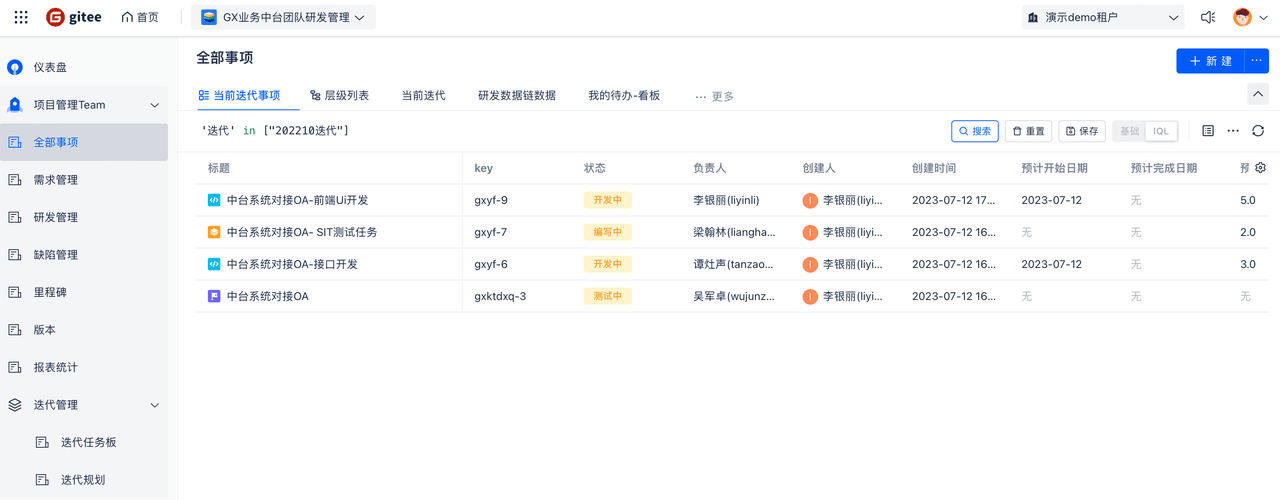Open the 中台系统对接OA-接口开发 item

pos(292,264)
